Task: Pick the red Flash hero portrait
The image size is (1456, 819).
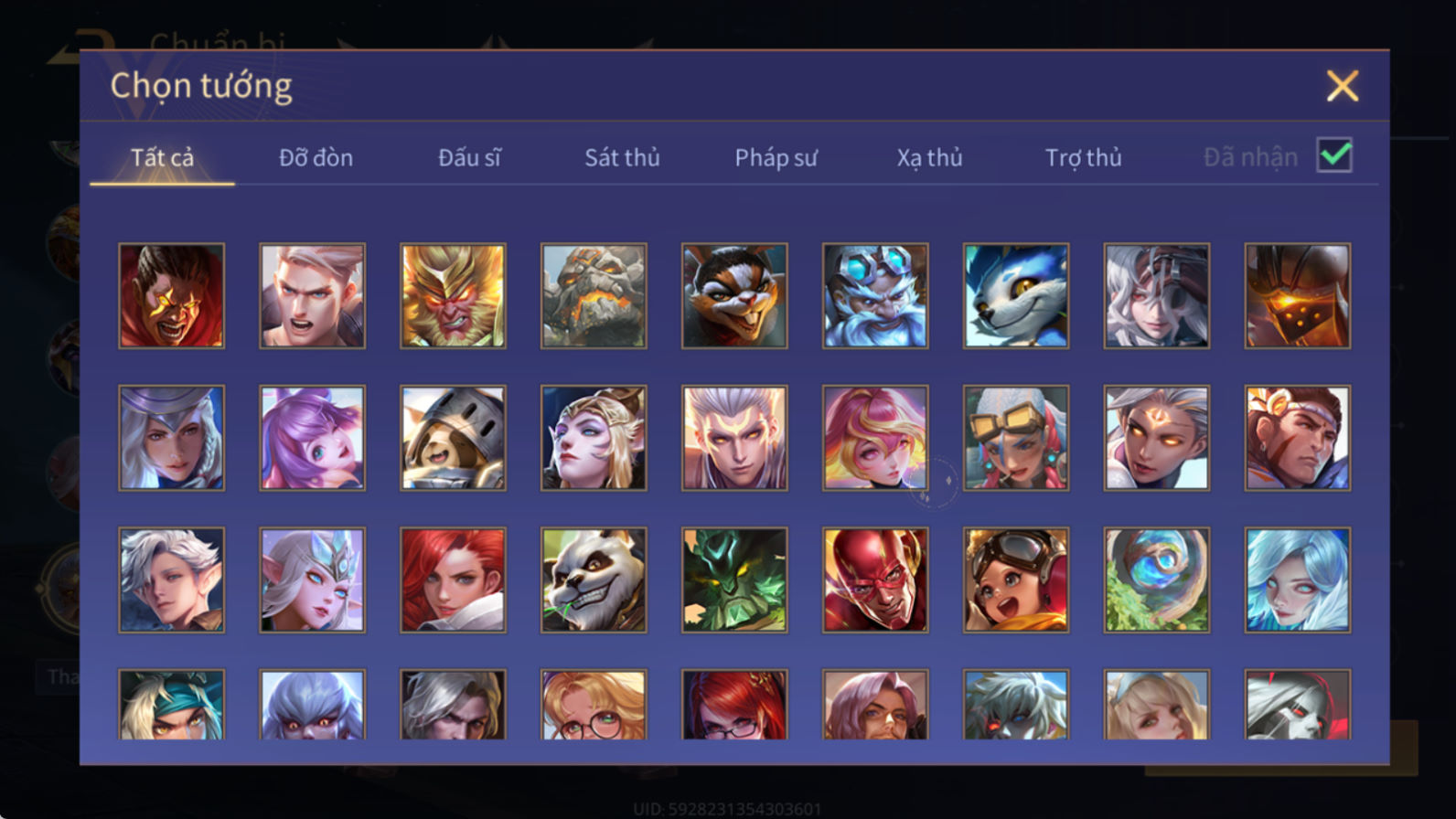Action: click(x=875, y=580)
